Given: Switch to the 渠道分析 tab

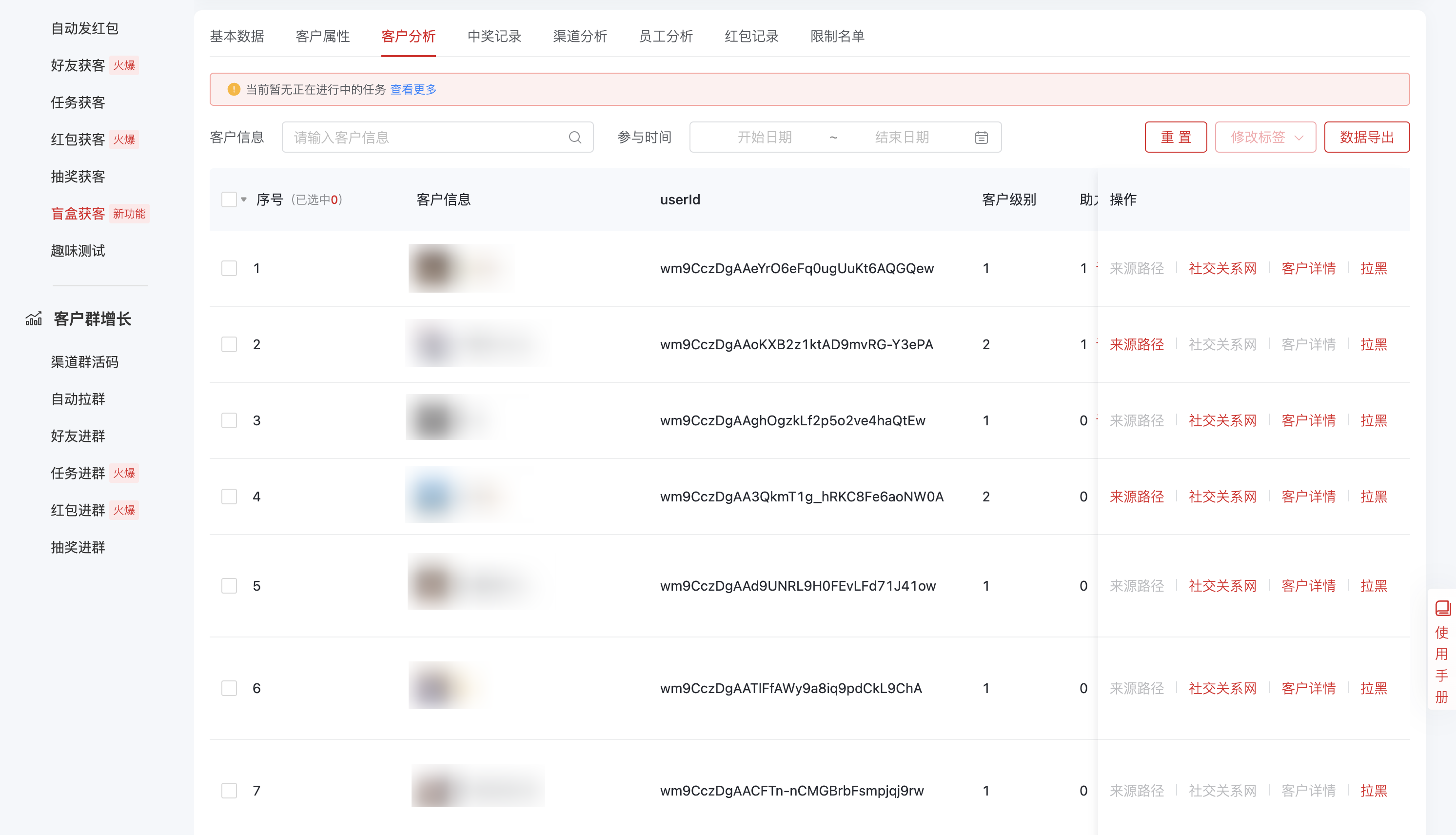Looking at the screenshot, I should click(x=580, y=36).
